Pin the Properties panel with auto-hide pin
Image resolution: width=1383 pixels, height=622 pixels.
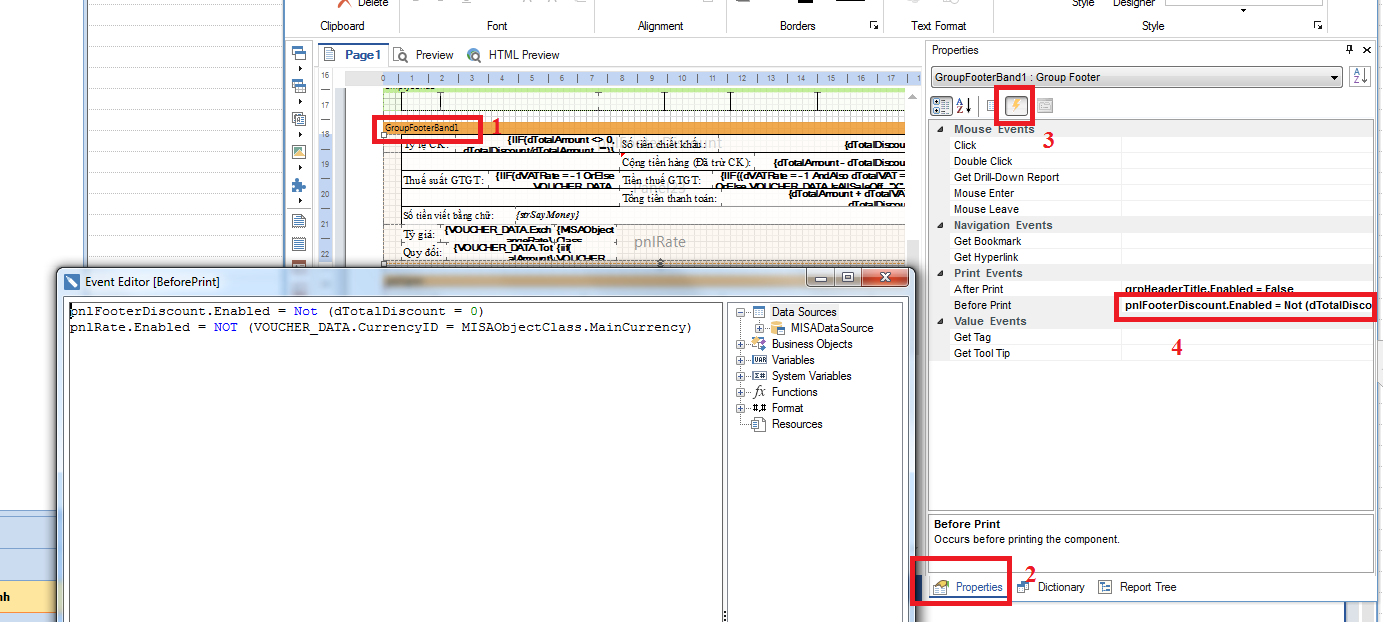coord(1350,50)
